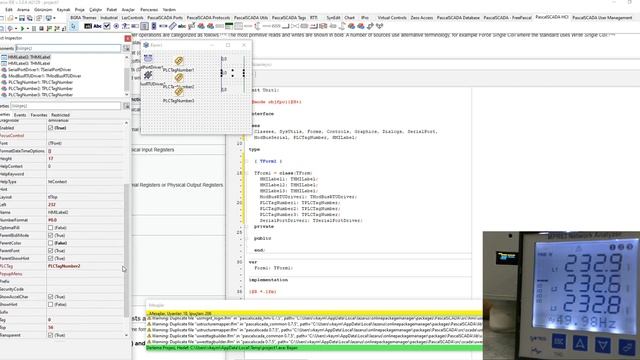The height and width of the screenshot is (360, 640).
Task: Select ModBusRTUDriver component icon on Form1
Action: (x=148, y=75)
